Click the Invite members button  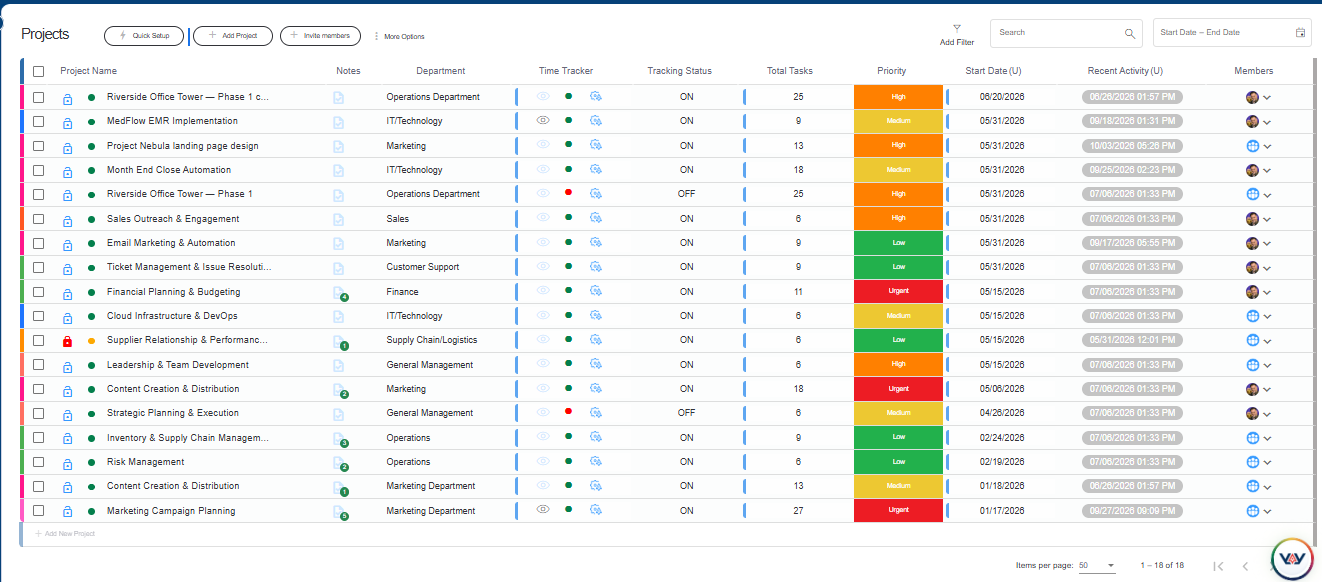click(320, 36)
